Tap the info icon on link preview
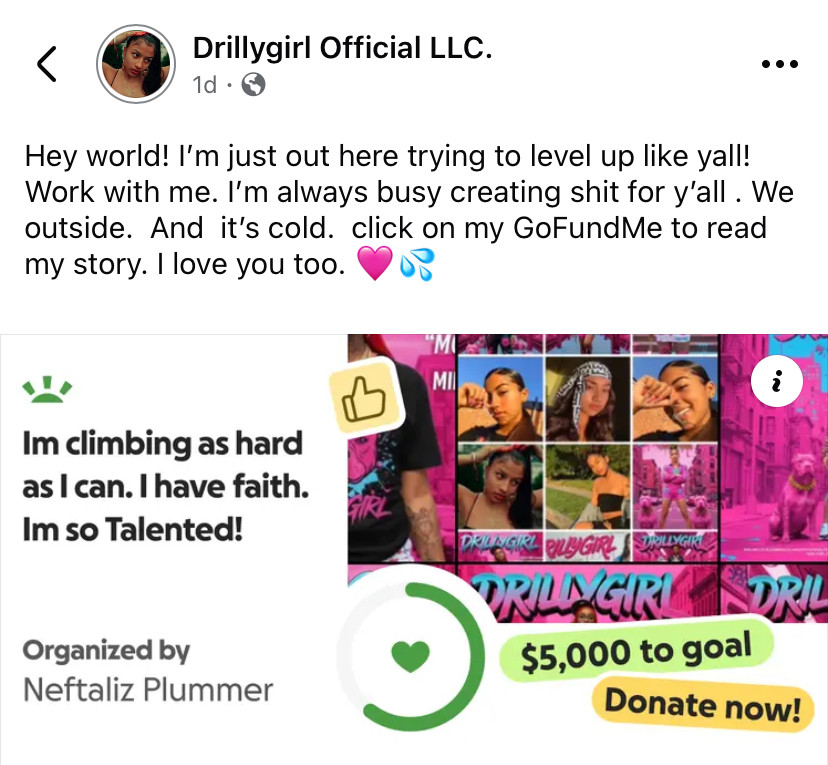 777,381
